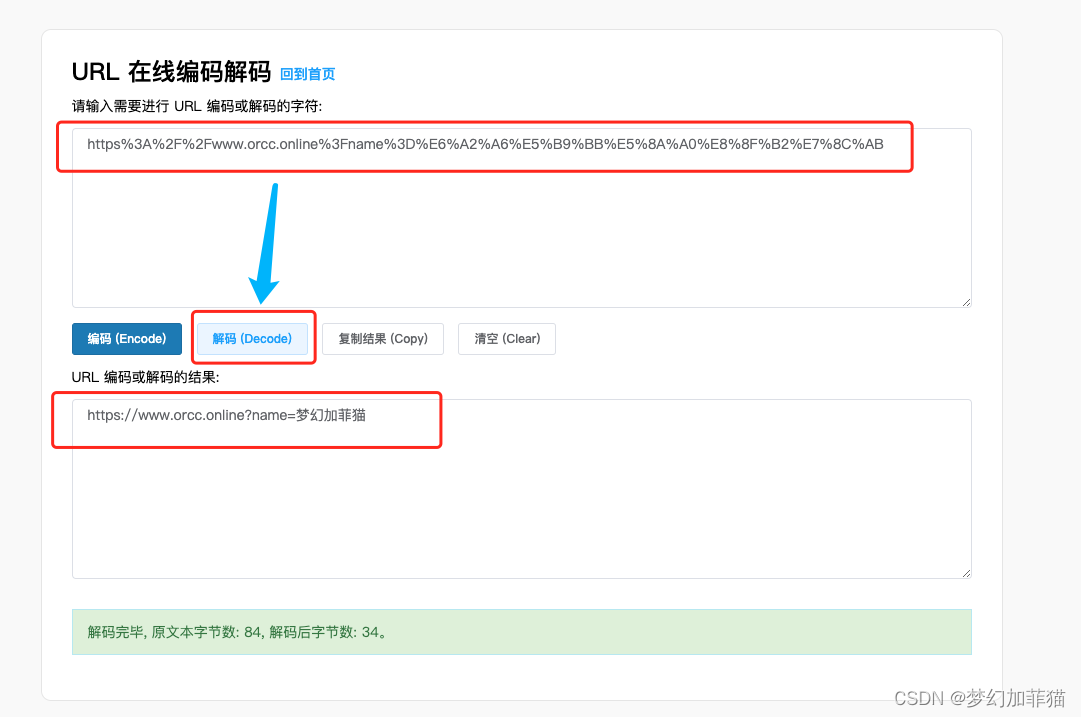
Task: Click the 解码 (Decode) button
Action: pyautogui.click(x=252, y=339)
